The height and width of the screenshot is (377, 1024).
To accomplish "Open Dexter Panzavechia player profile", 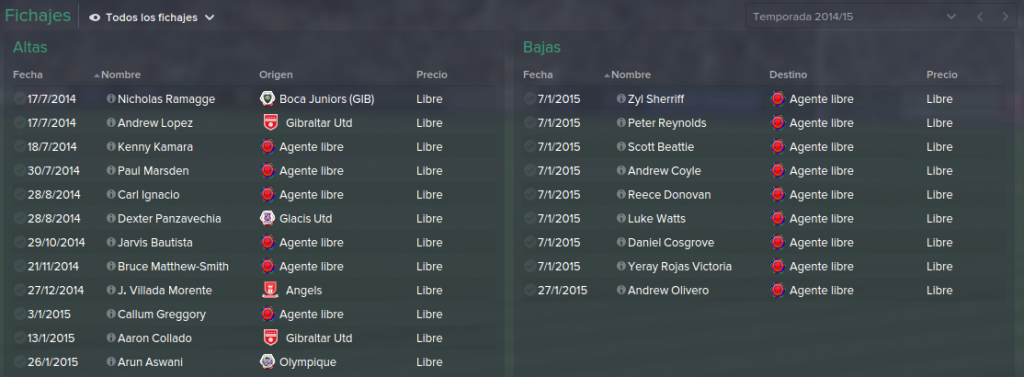I will (169, 218).
